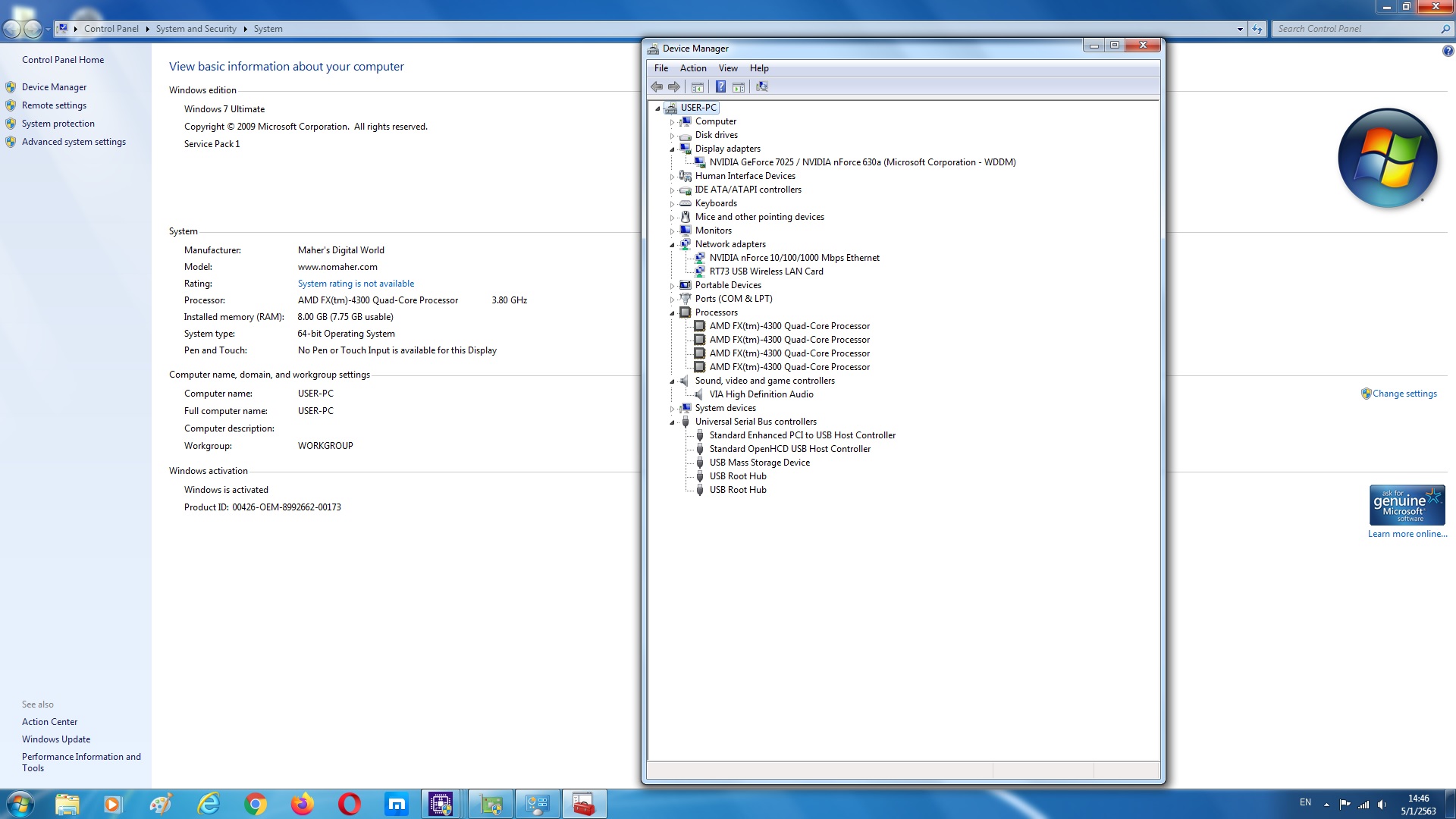This screenshot has width=1456, height=819.
Task: Open Remote settings in left sidebar
Action: (54, 105)
